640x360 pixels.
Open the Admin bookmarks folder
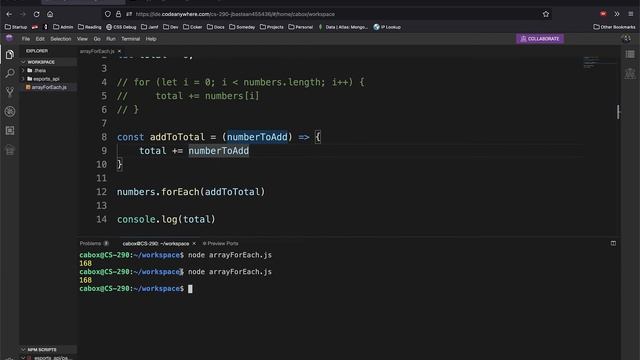click(63, 27)
